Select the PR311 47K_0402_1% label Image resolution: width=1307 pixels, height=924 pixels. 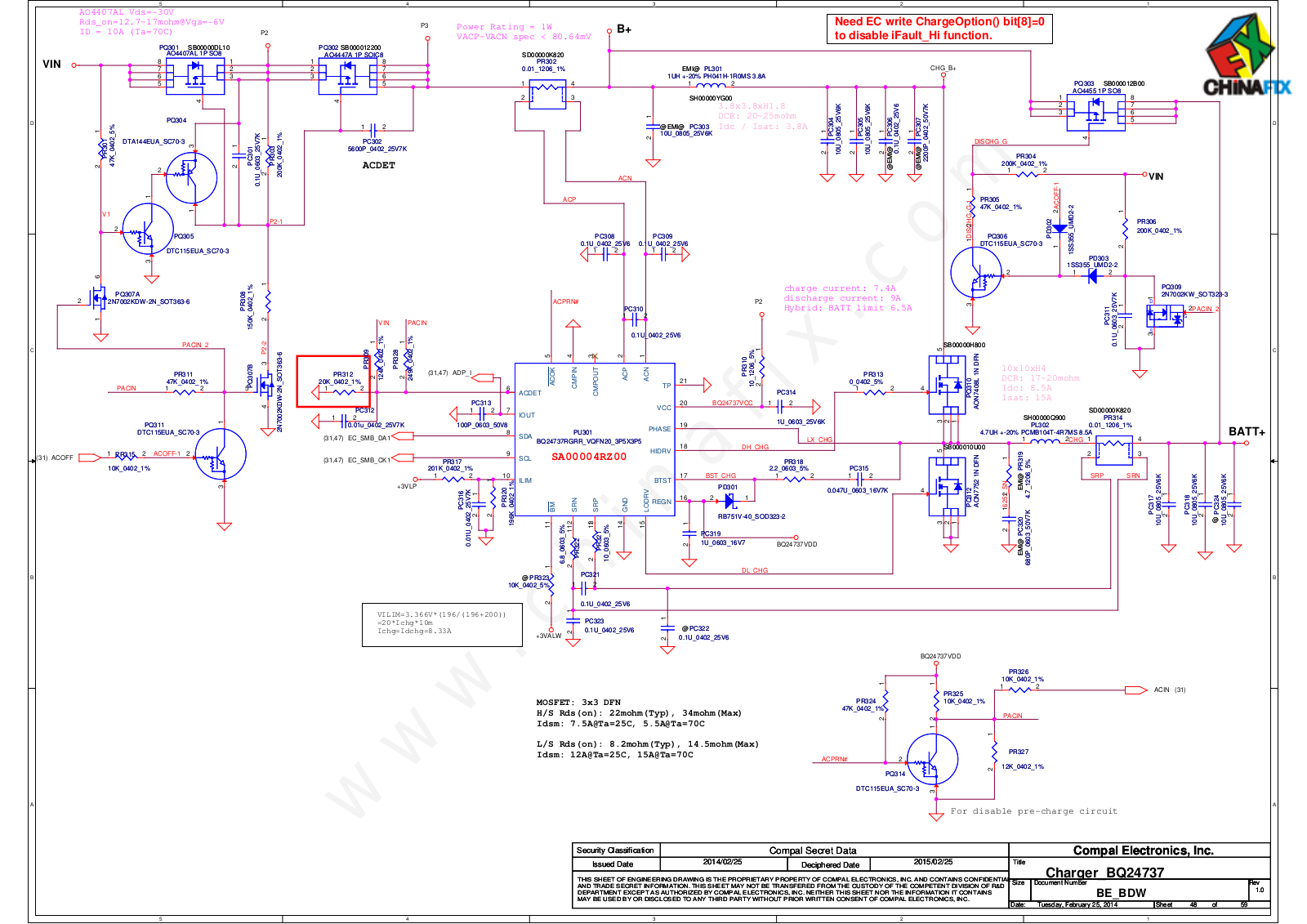(x=187, y=378)
